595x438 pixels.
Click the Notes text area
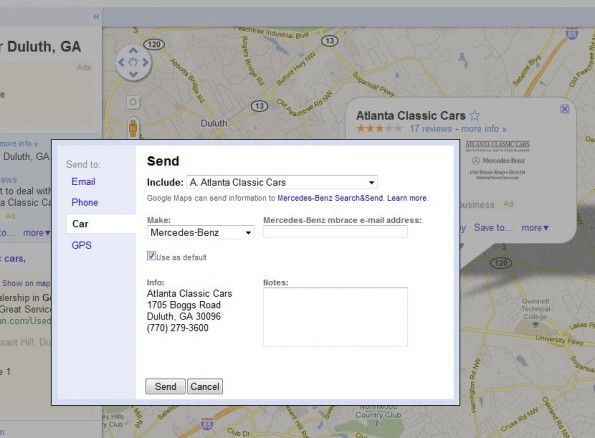[x=335, y=317]
